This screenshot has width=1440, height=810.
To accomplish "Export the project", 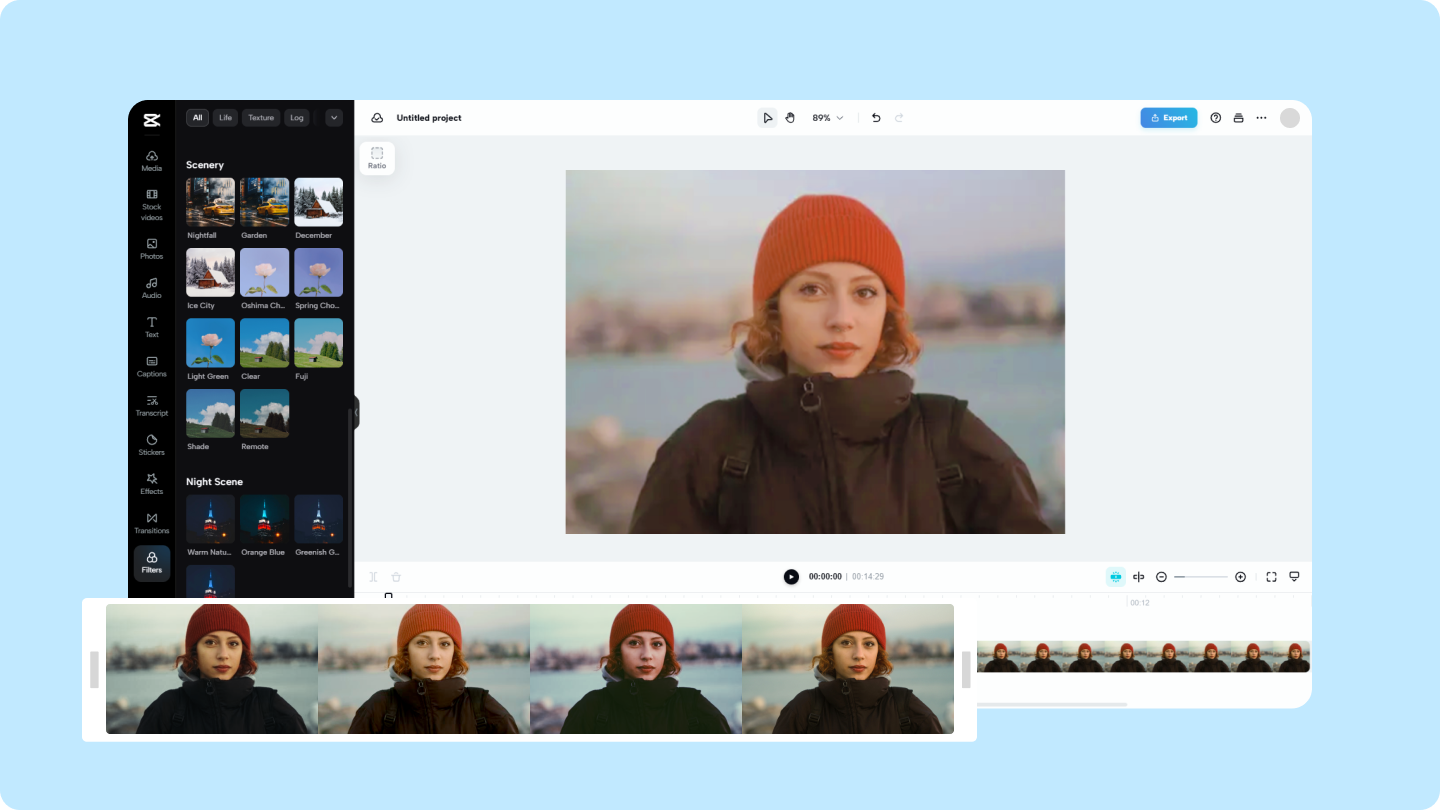I will pos(1169,118).
